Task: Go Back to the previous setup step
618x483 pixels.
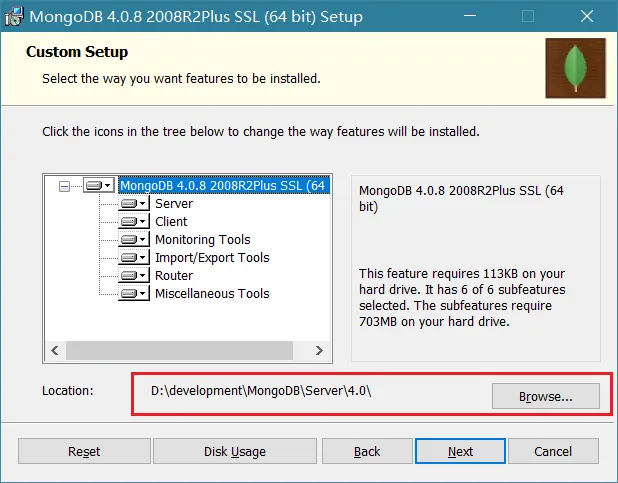Action: (x=367, y=451)
